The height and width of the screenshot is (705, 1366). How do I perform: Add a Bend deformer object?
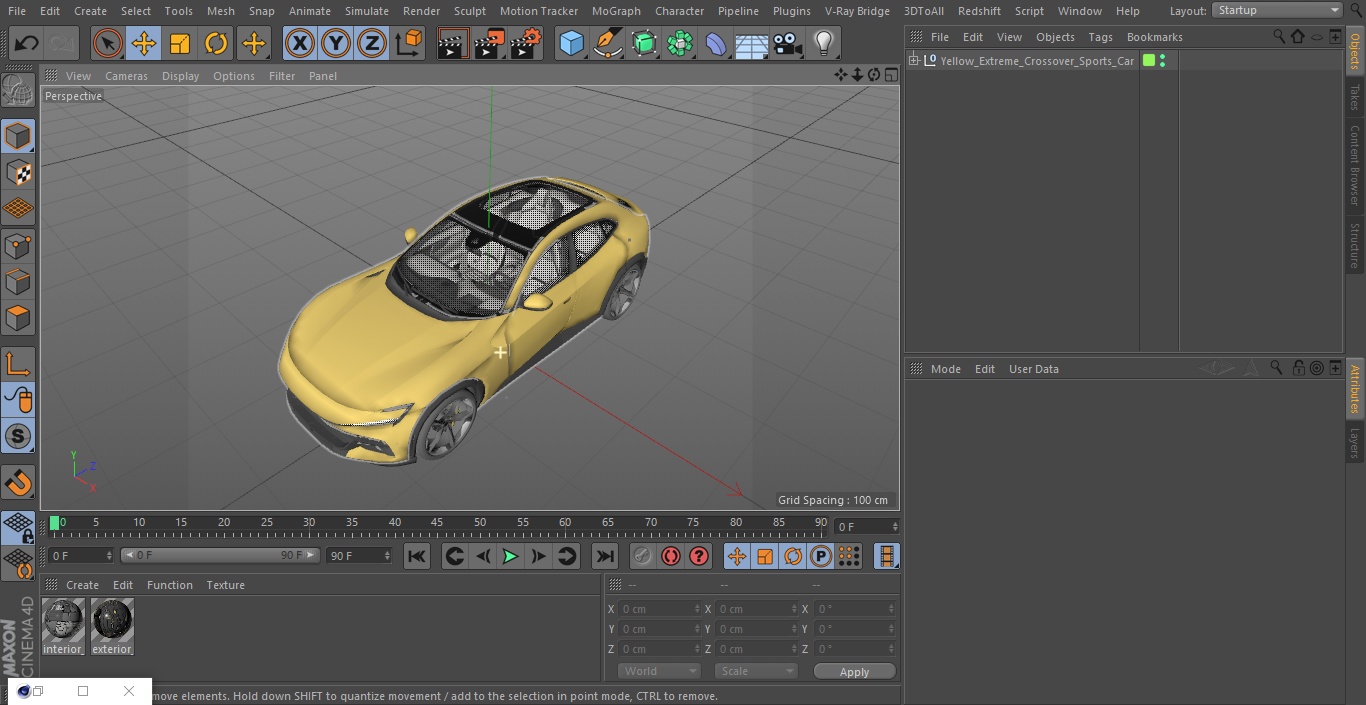tap(716, 43)
